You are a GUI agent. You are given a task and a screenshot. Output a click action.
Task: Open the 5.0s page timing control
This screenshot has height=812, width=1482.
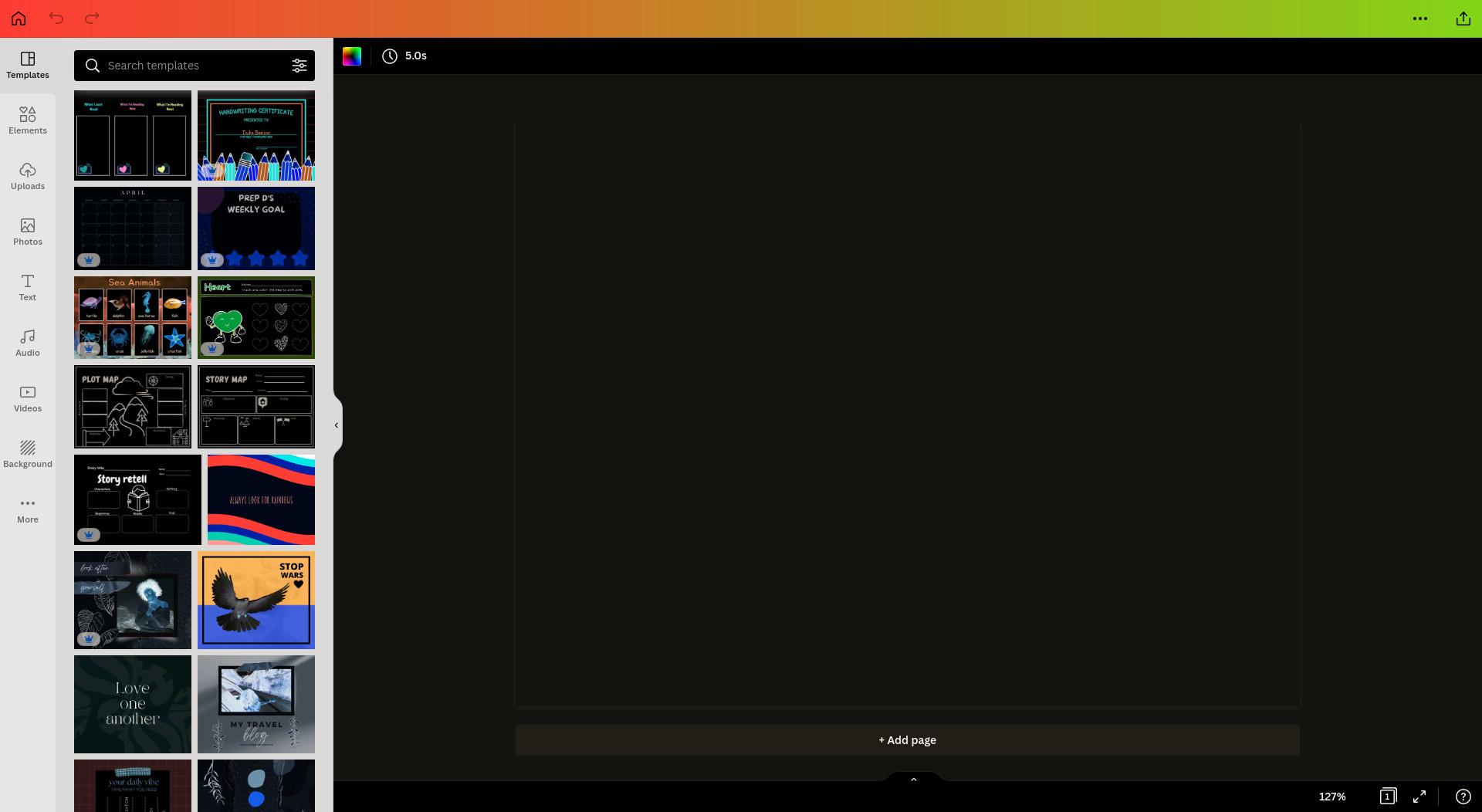point(404,56)
